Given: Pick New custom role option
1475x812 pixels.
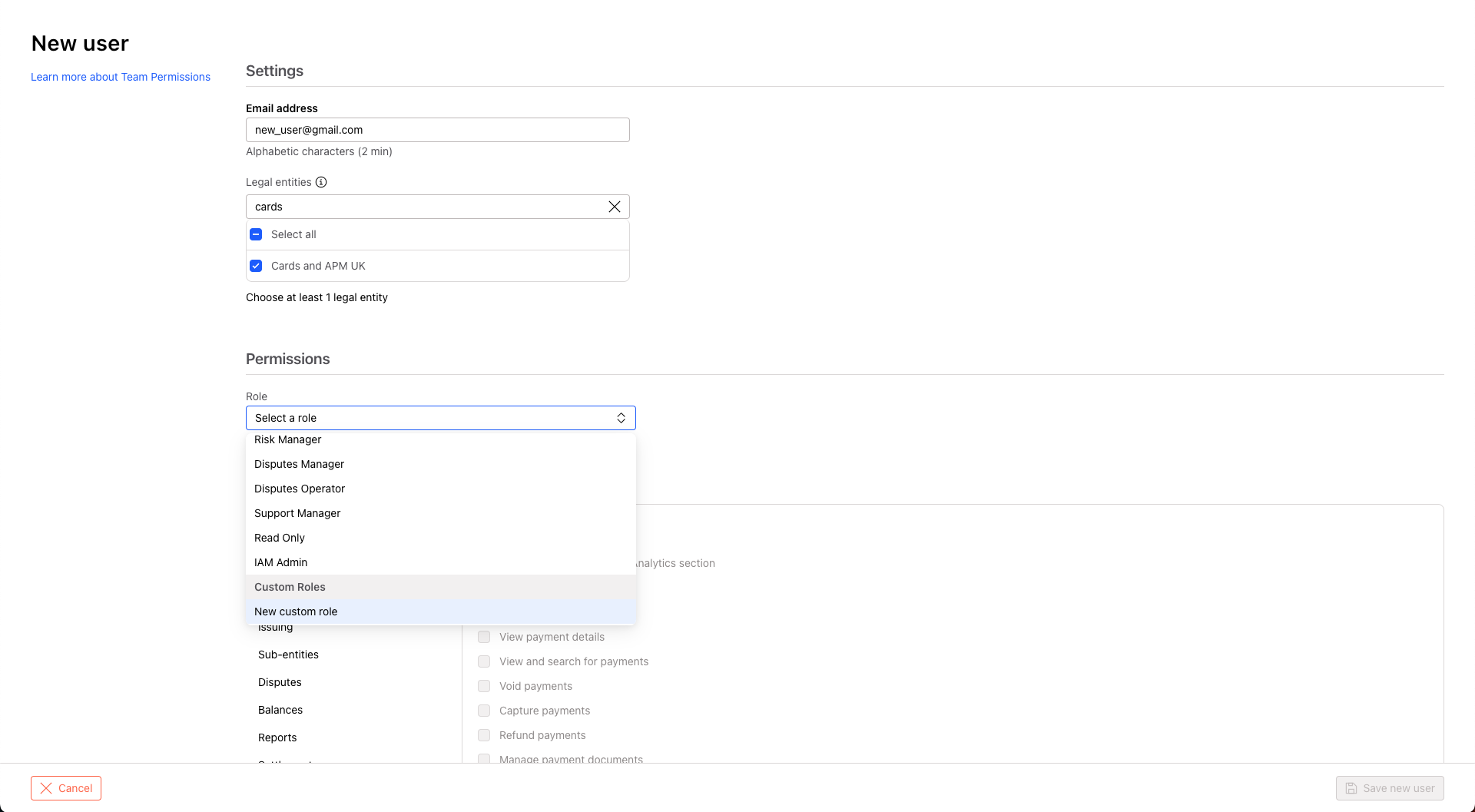Looking at the screenshot, I should point(296,611).
